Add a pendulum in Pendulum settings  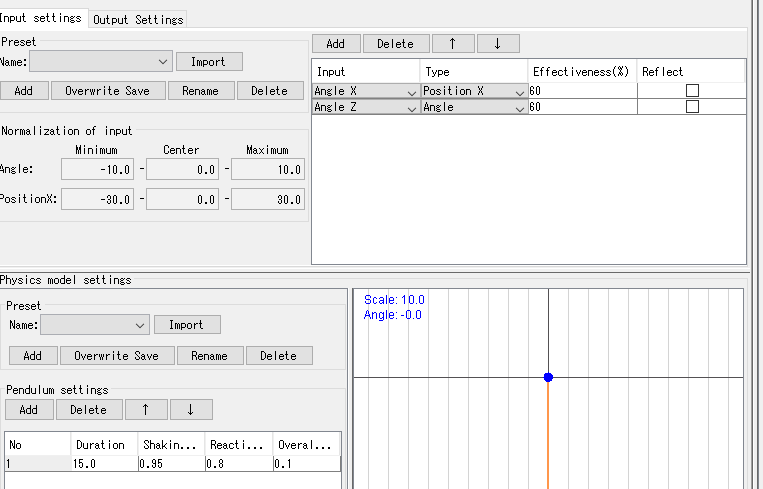click(x=29, y=410)
